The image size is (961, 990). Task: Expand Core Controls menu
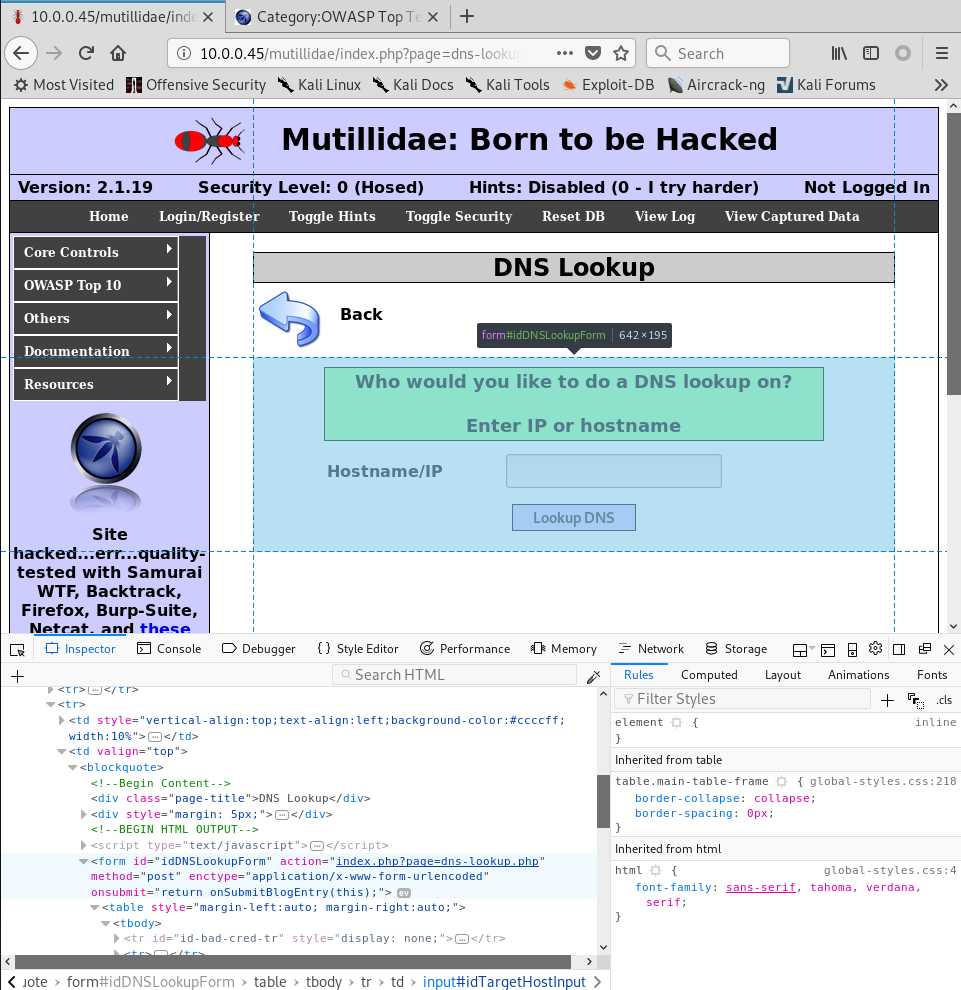pos(95,252)
